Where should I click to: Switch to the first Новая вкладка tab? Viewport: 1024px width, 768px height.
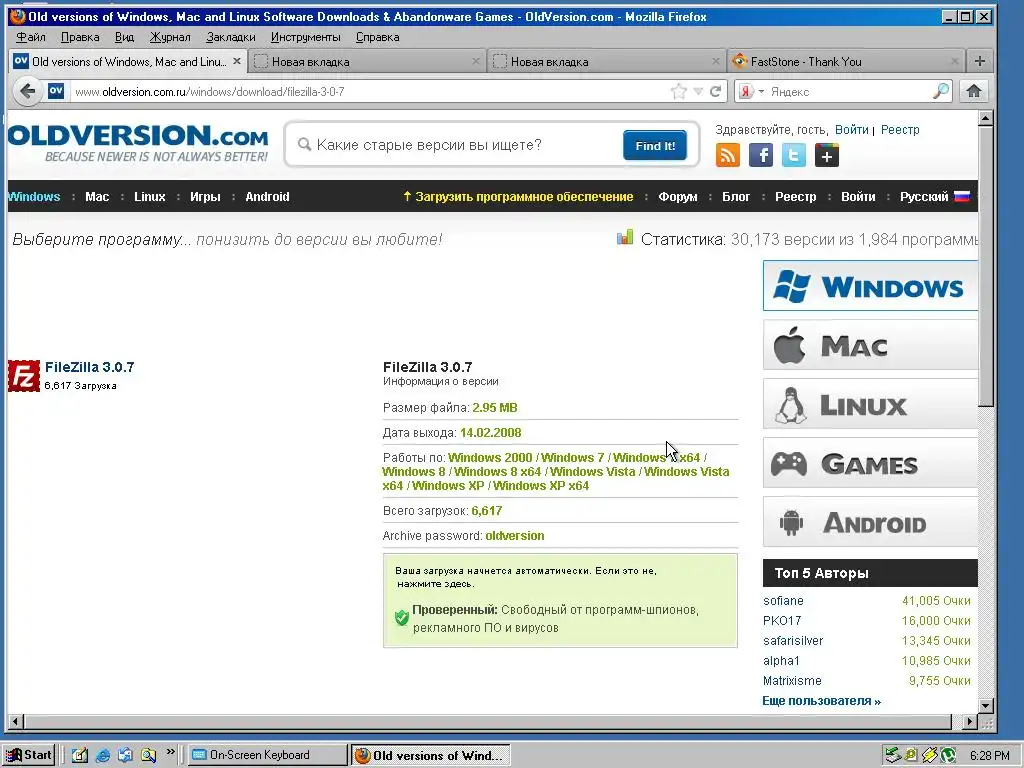click(367, 61)
